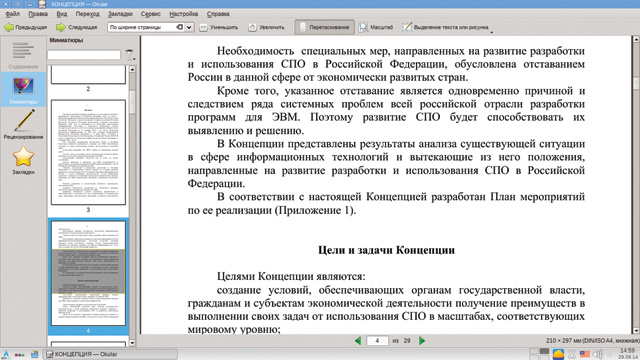Open thumbnails filter options dropdown
The height and width of the screenshot is (360, 640).
tap(130, 55)
